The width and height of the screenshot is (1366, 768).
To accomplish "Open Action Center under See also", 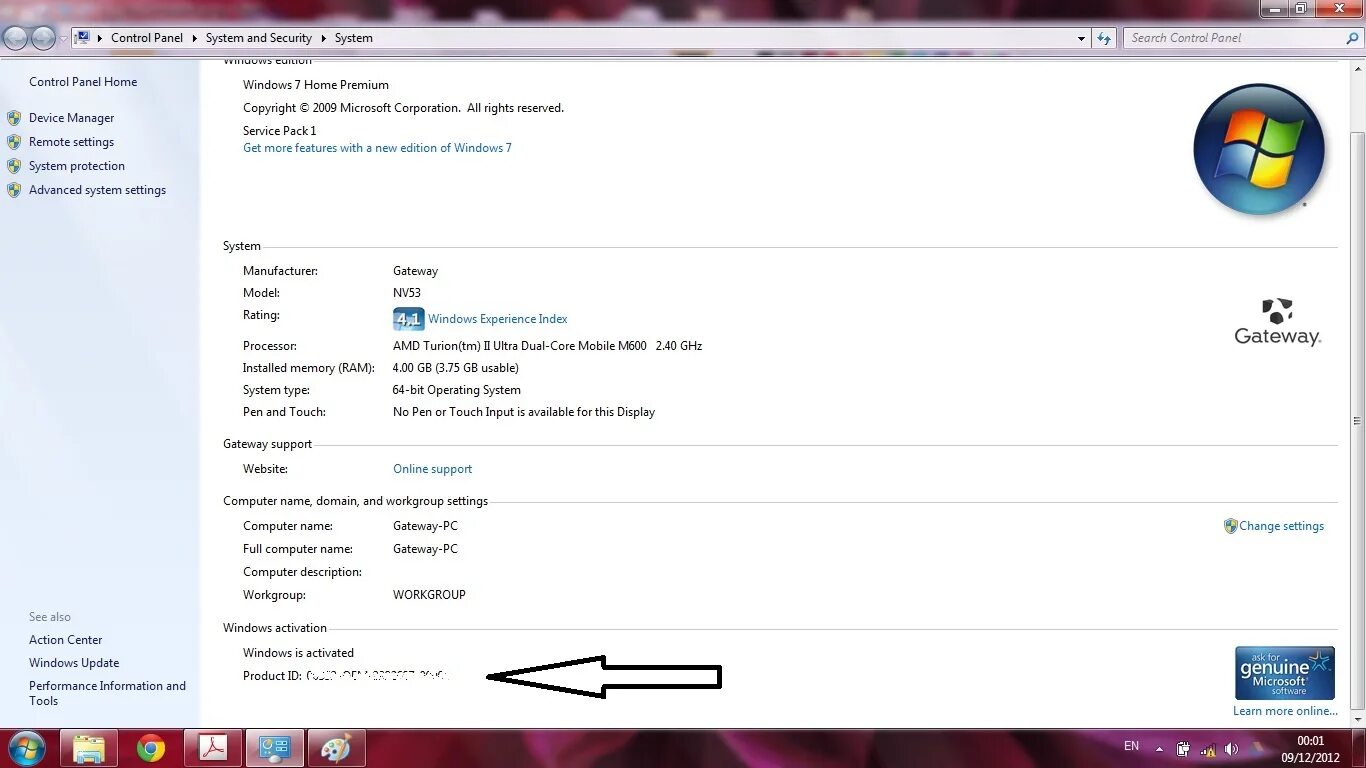I will (66, 640).
